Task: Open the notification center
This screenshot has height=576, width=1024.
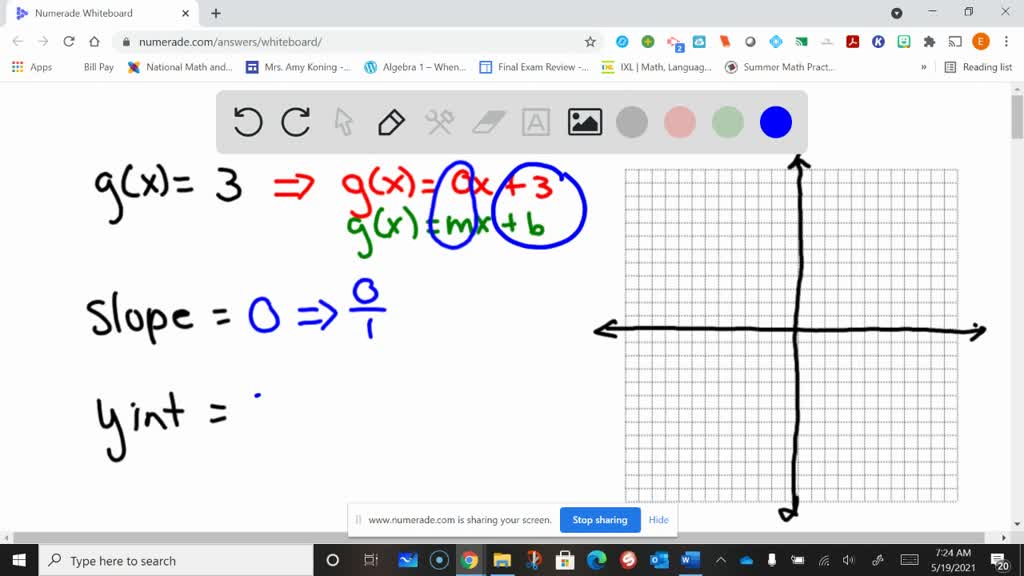Action: pyautogui.click(x=999, y=560)
